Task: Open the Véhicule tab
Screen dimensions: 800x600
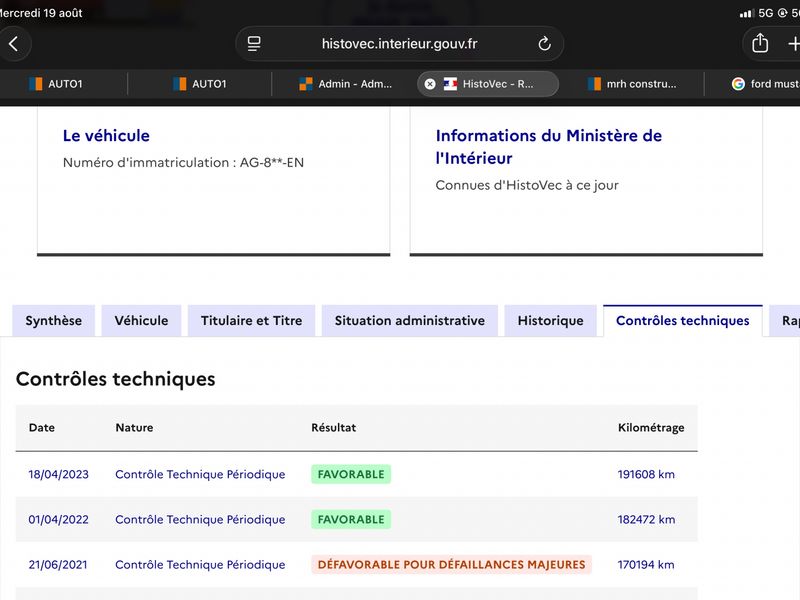Action: point(141,320)
